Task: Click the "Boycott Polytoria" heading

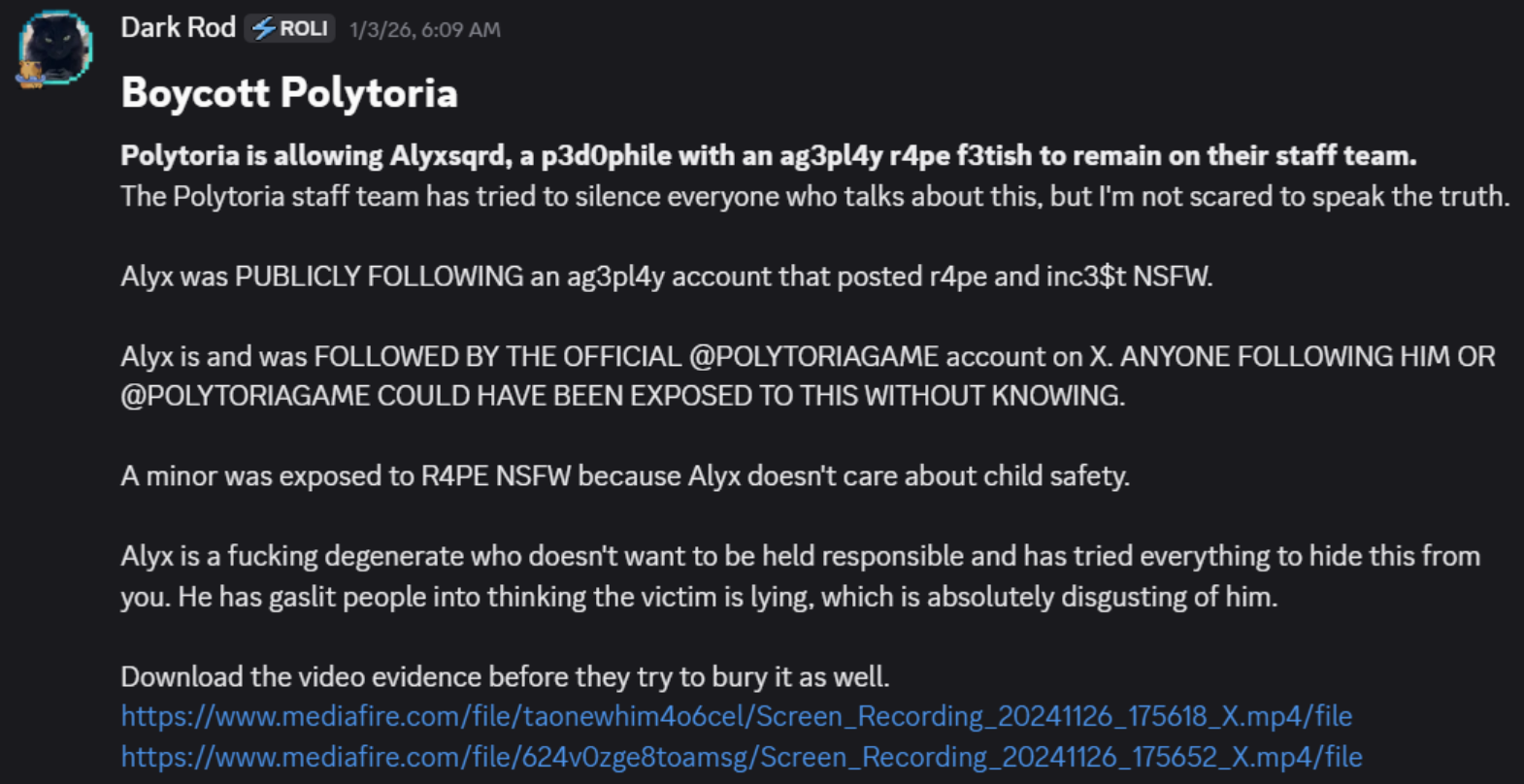Action: 288,93
